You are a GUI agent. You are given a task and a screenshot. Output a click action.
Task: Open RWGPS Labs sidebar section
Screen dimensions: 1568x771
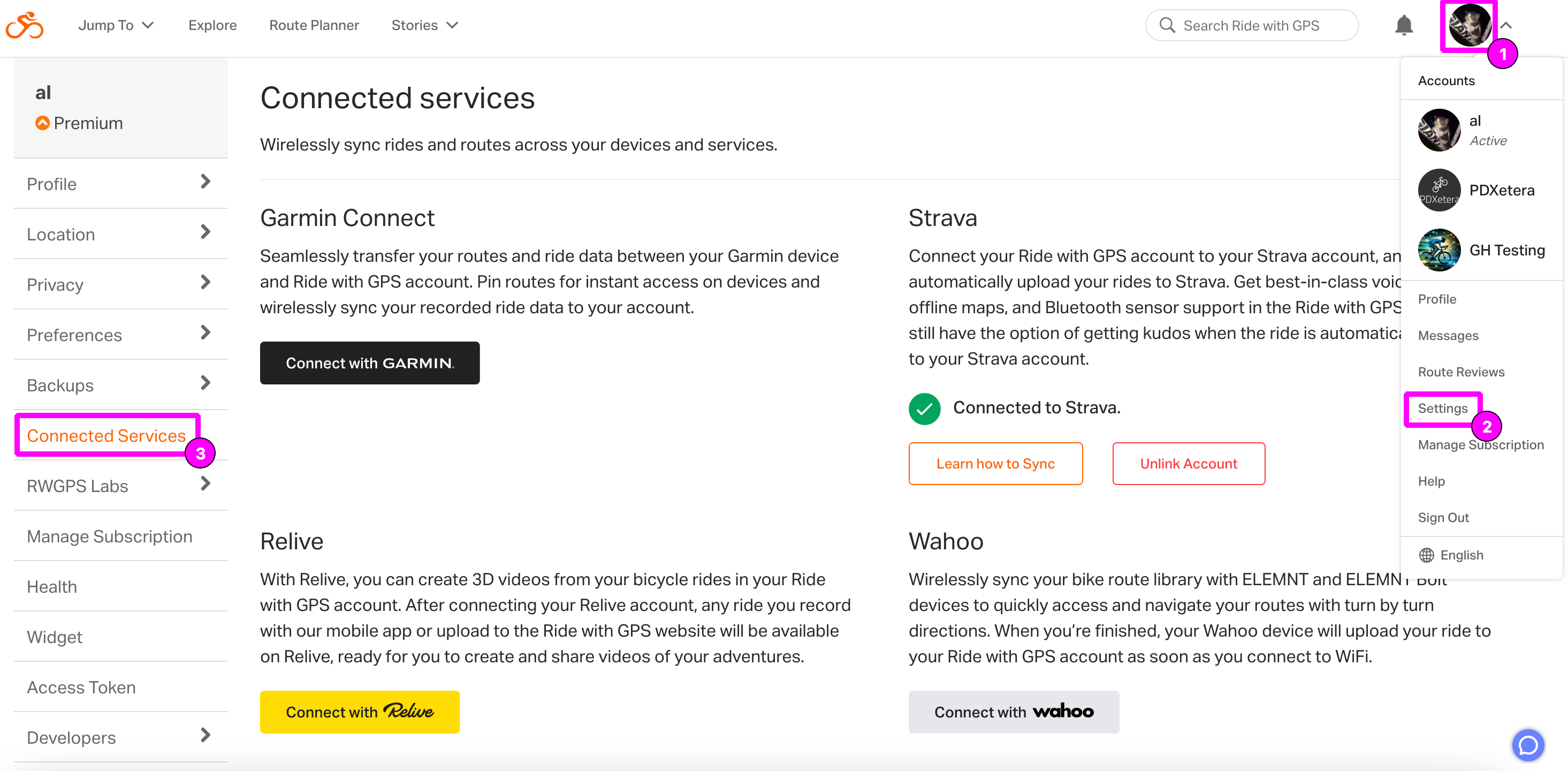(x=120, y=486)
